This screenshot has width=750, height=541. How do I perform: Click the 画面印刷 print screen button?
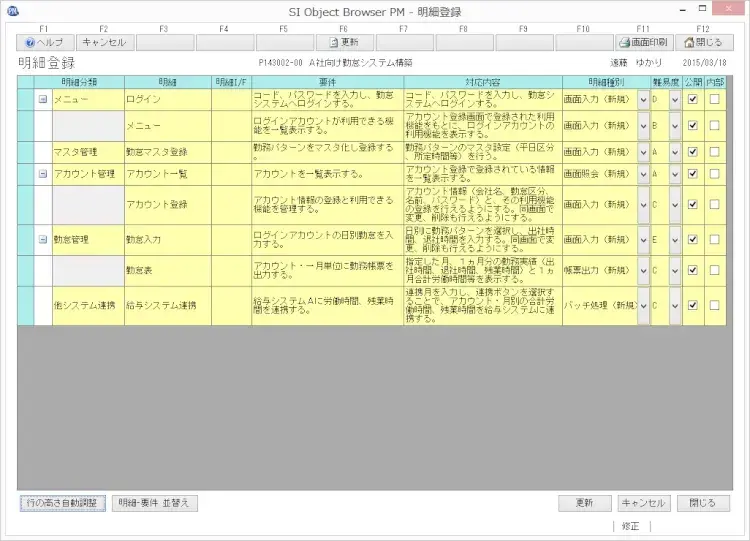click(642, 43)
